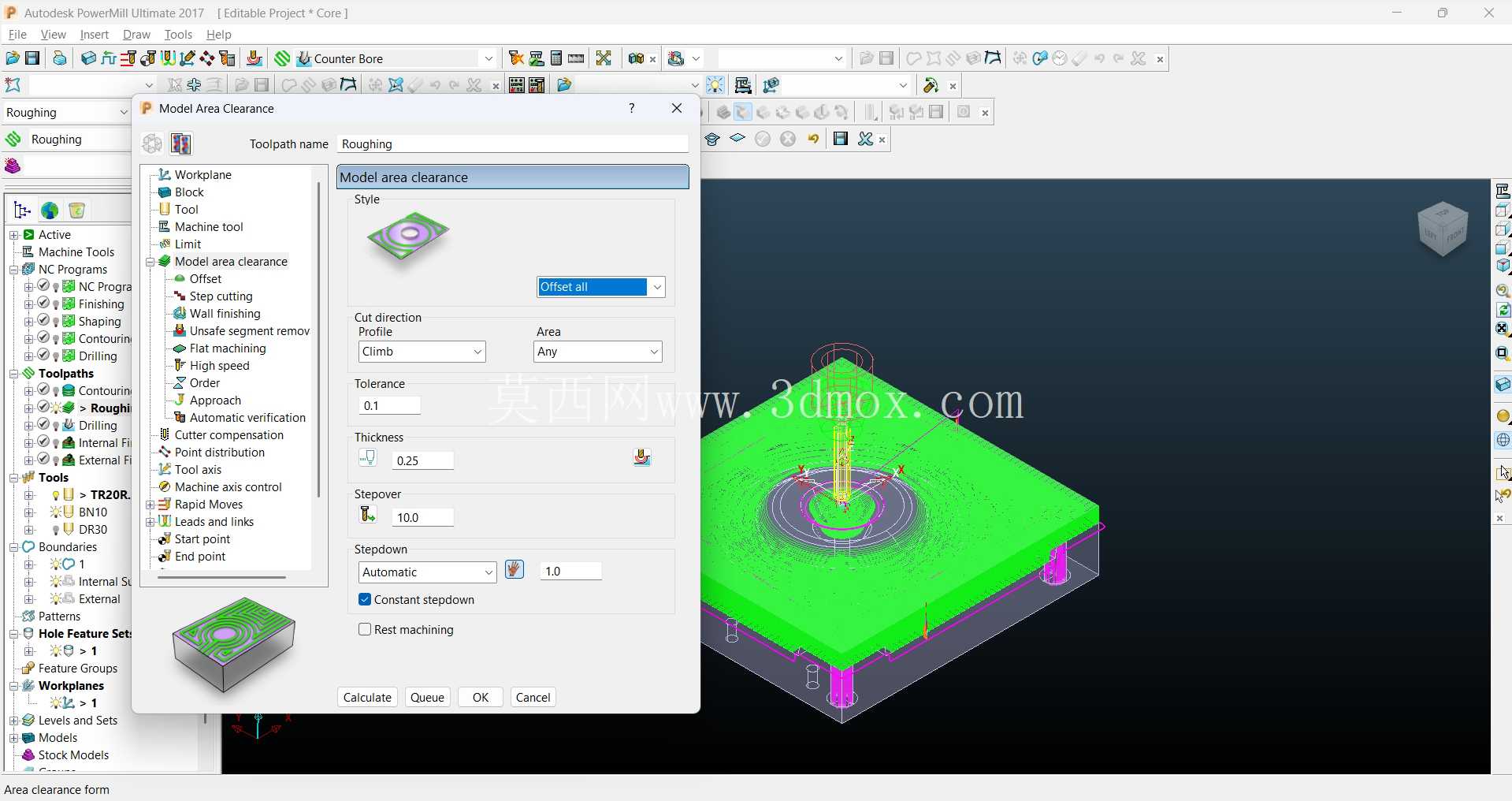
Task: Click the undo yellow arrow icon
Action: [813, 139]
